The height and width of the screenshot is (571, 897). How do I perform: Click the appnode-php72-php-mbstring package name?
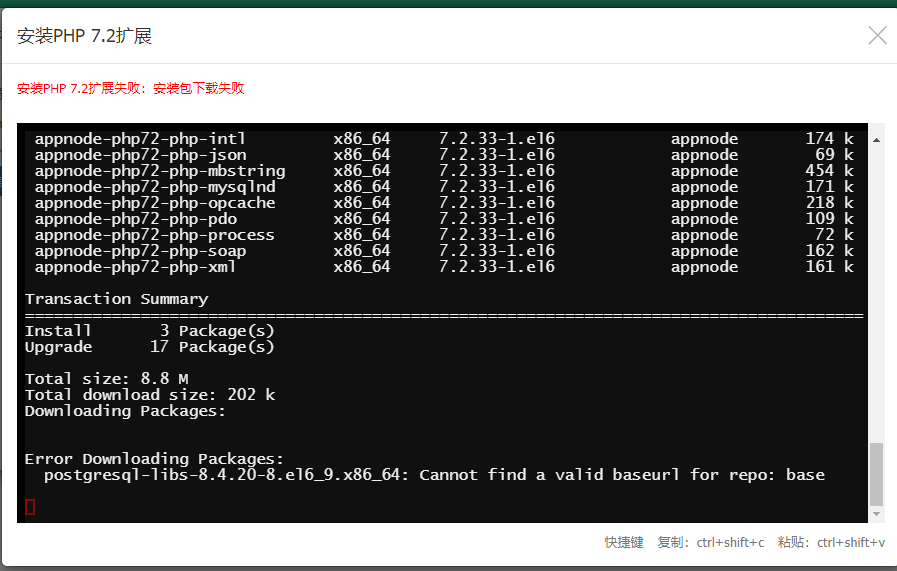point(160,171)
